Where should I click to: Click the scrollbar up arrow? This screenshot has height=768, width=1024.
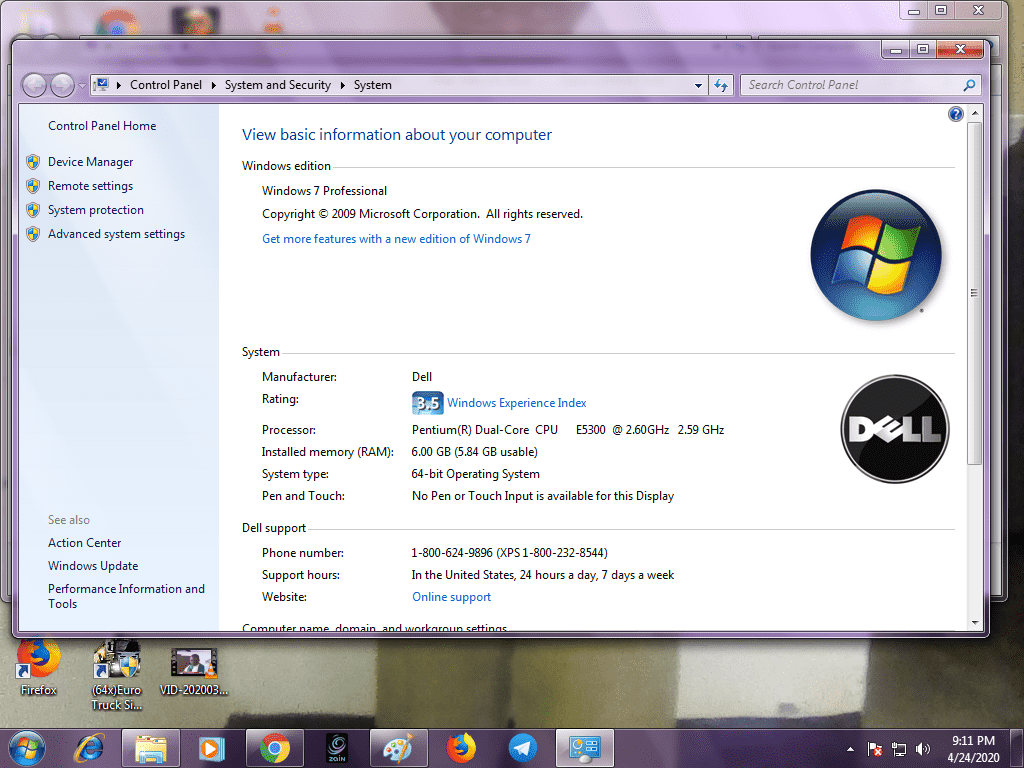(x=975, y=114)
